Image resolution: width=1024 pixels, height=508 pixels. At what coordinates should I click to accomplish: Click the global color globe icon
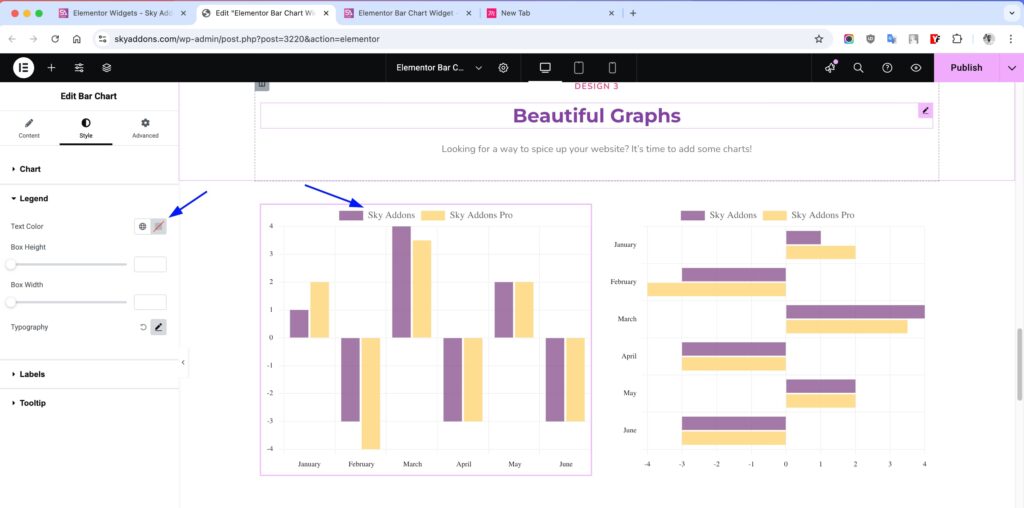142,227
